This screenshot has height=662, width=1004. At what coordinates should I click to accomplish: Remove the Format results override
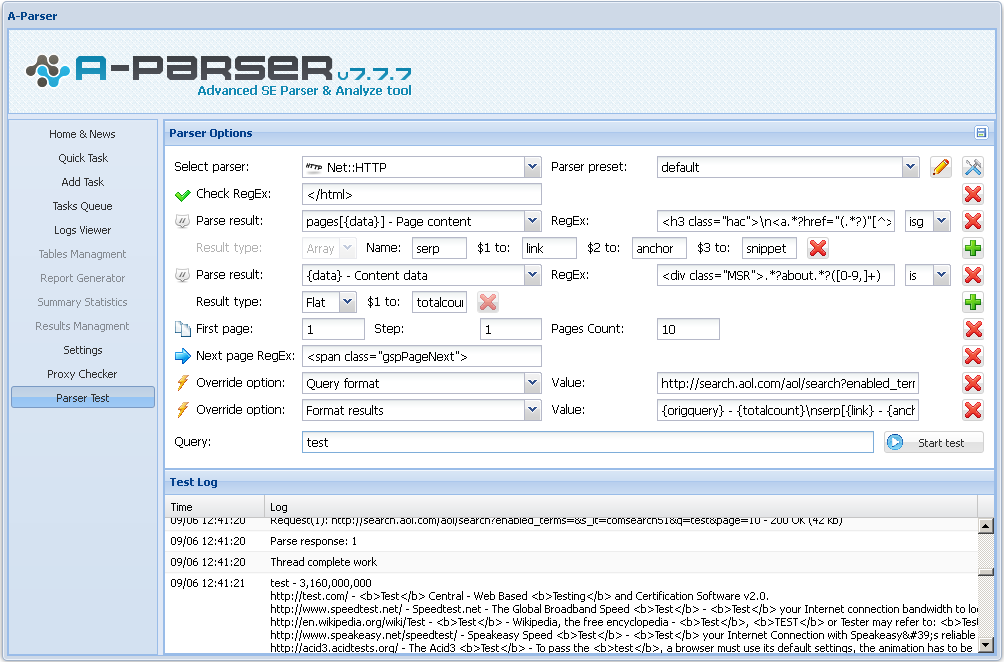(973, 410)
